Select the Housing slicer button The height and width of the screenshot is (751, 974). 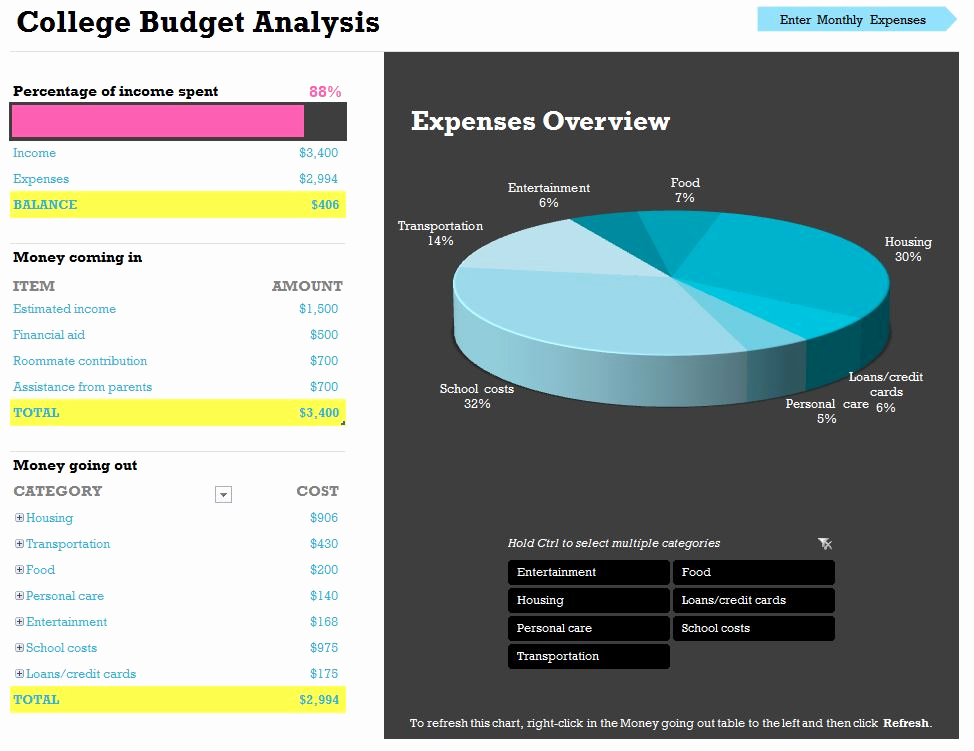[x=588, y=600]
